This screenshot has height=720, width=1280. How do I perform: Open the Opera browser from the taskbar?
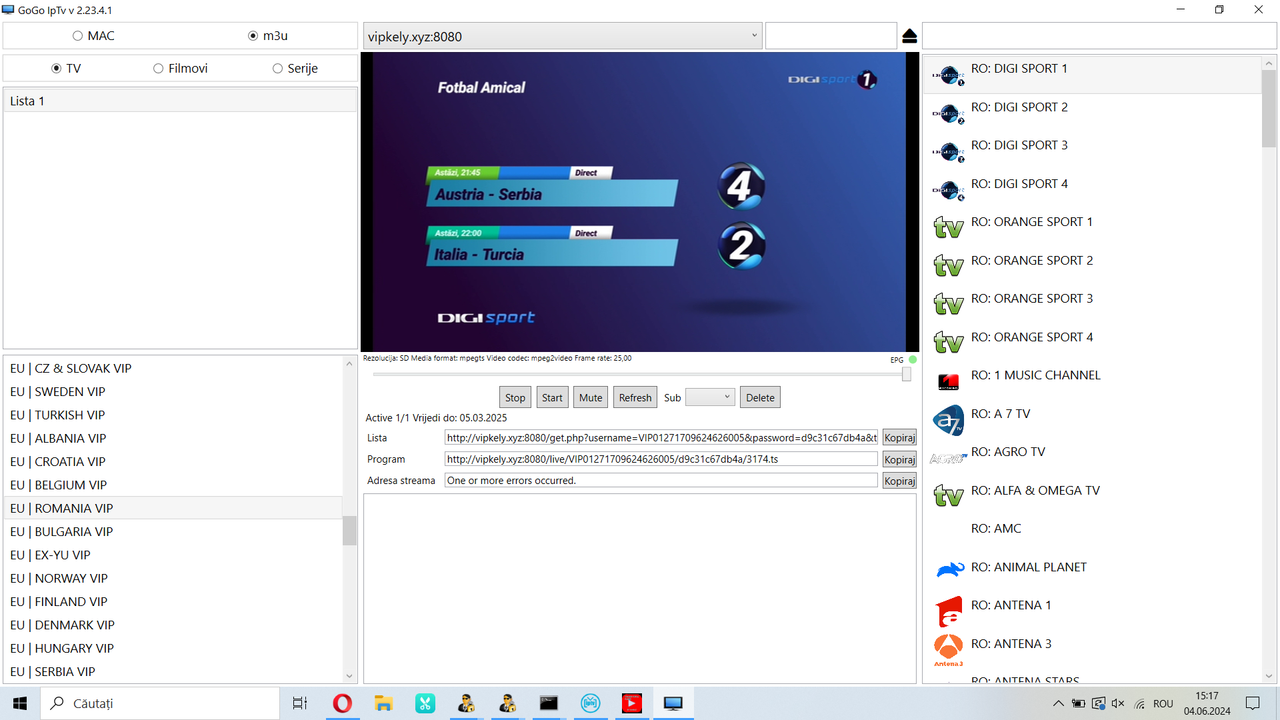tap(342, 703)
